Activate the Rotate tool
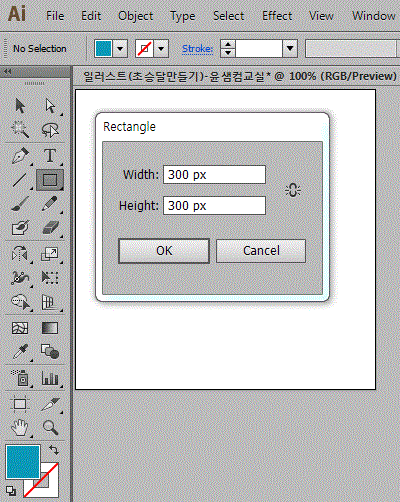This screenshot has width=400, height=502. (x=20, y=254)
